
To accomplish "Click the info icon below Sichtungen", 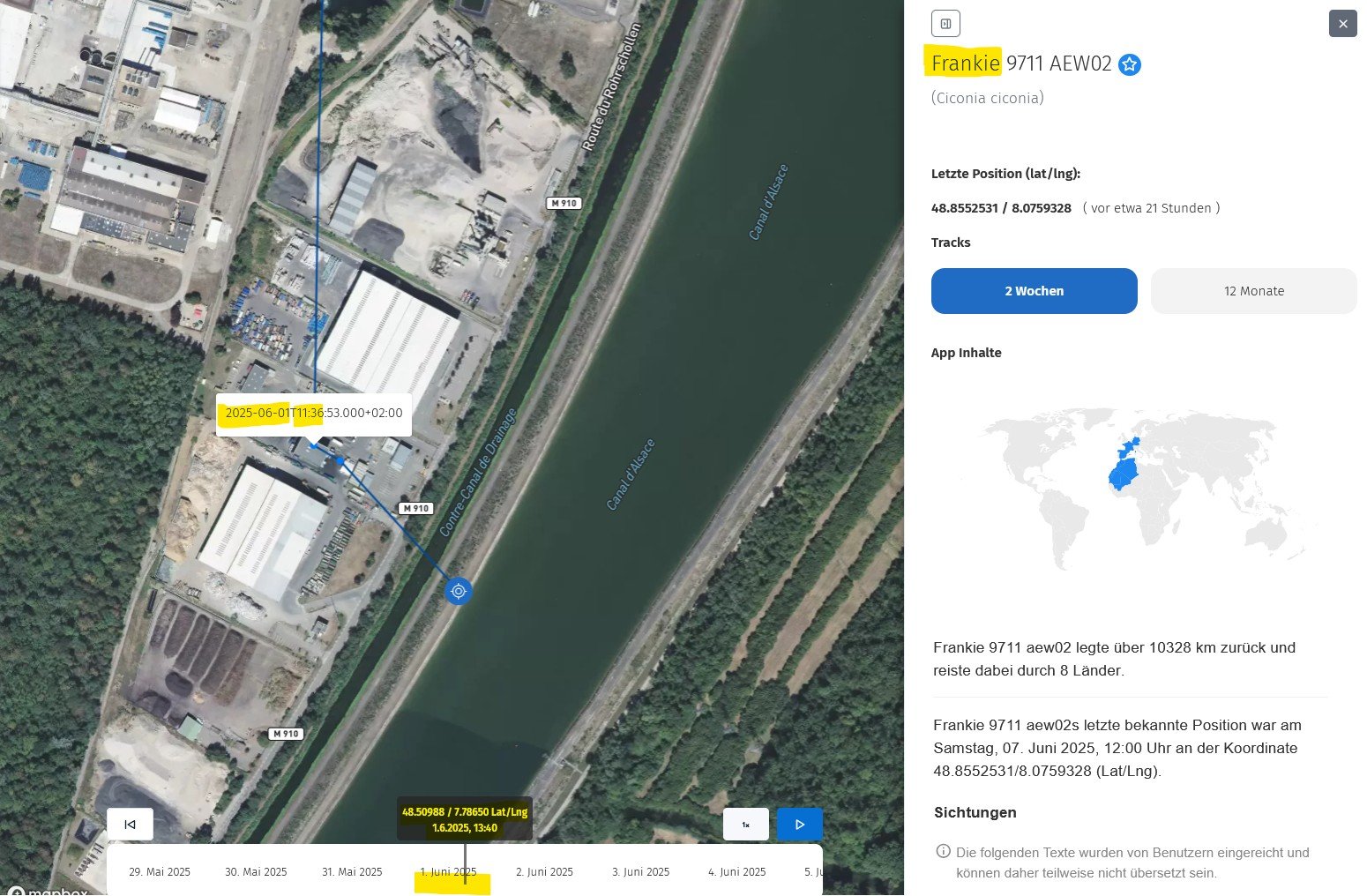I will click(x=943, y=852).
